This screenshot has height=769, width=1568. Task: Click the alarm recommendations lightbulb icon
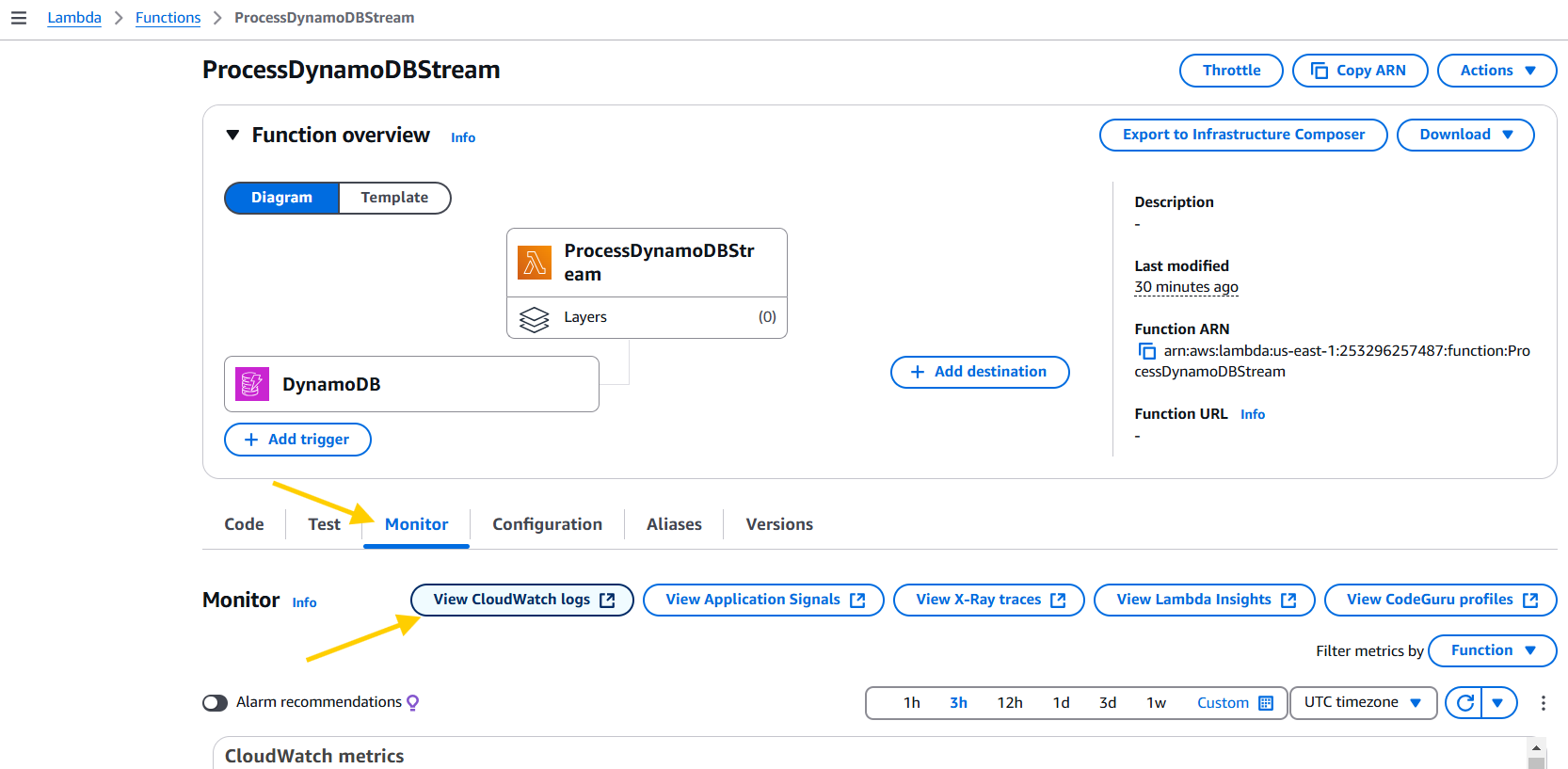pos(413,702)
